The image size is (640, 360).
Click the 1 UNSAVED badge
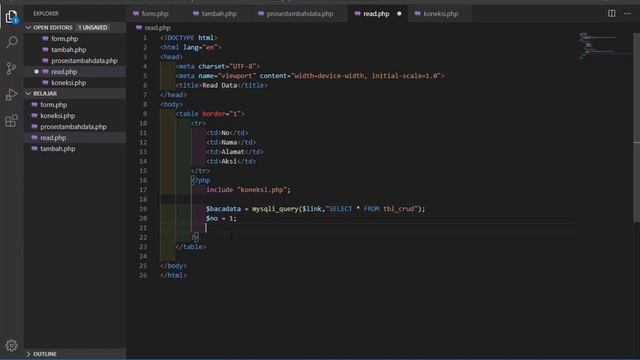(x=93, y=27)
